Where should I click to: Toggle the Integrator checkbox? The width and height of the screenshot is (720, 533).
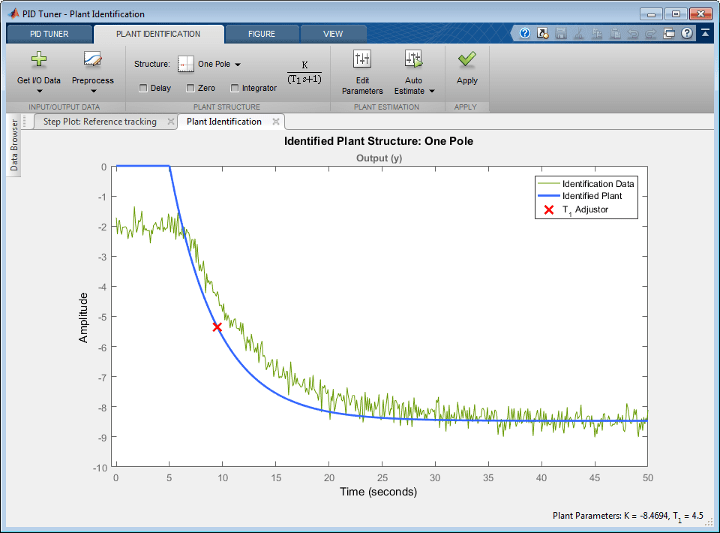click(235, 88)
